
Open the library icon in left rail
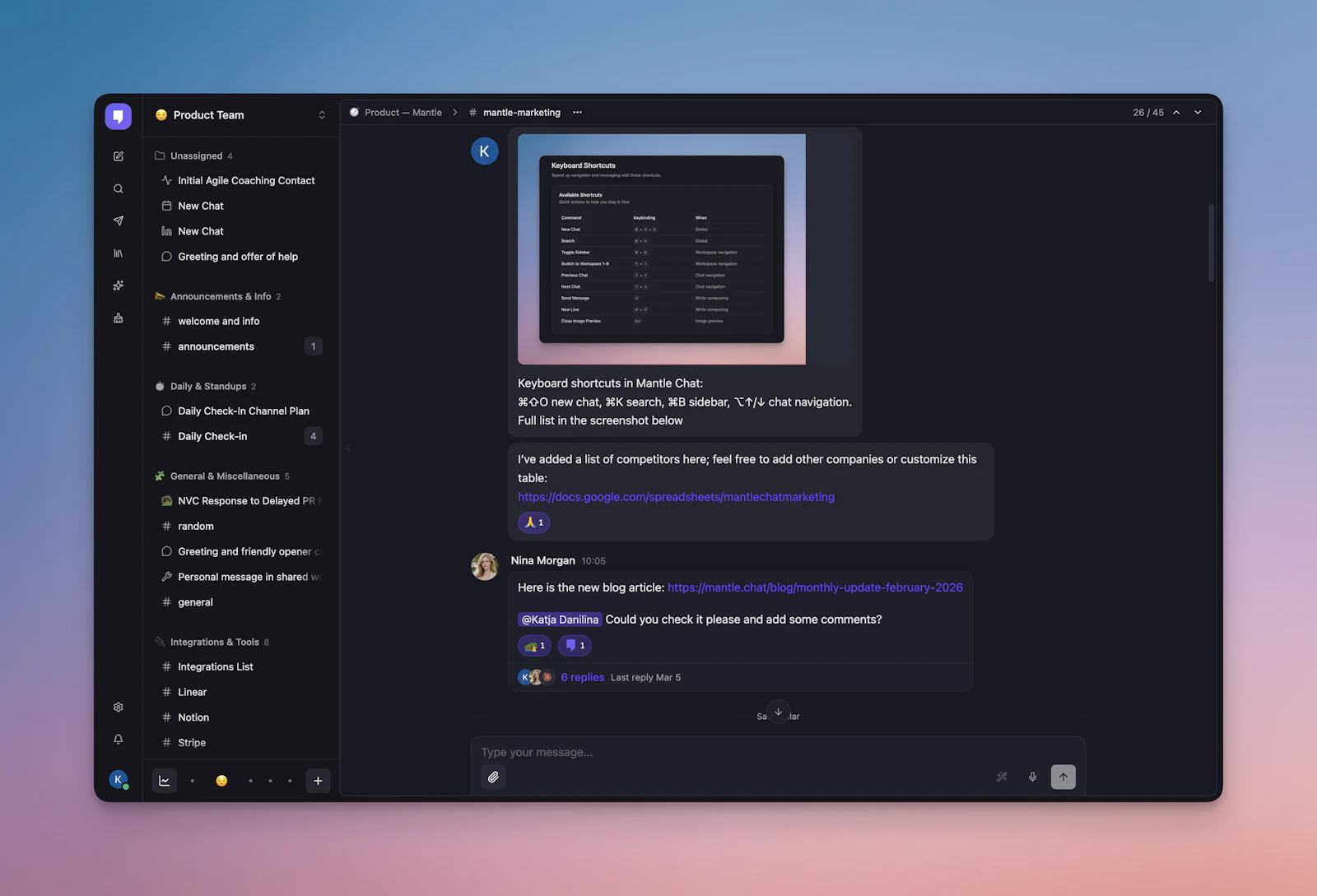[119, 253]
